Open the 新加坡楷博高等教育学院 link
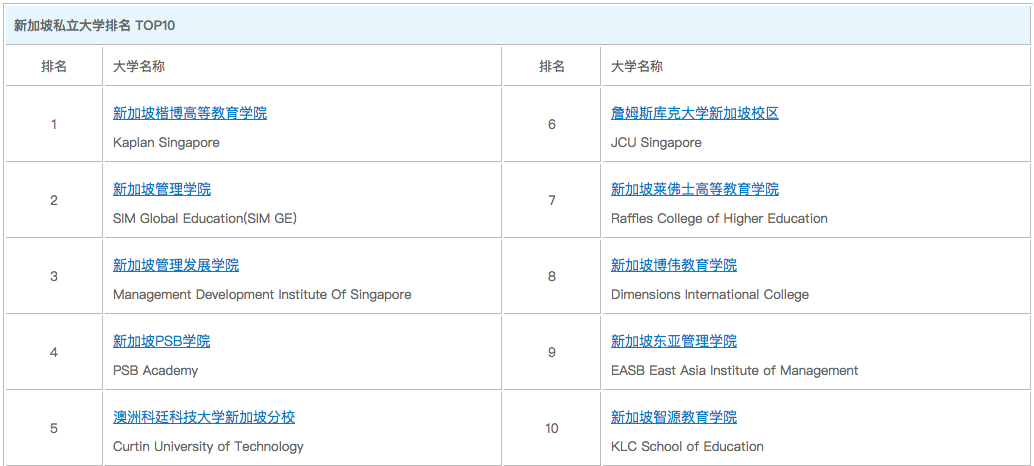Viewport: 1034px width, 466px height. (x=190, y=113)
